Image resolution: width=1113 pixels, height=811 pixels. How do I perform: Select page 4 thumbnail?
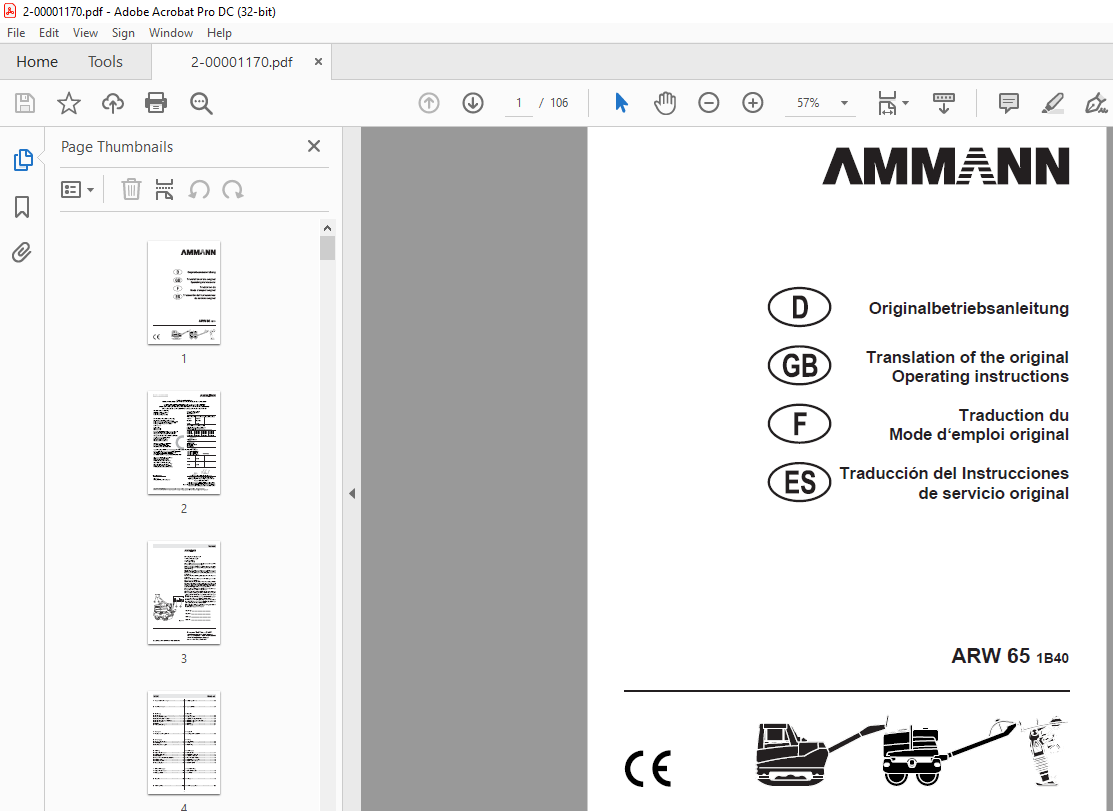[x=184, y=743]
